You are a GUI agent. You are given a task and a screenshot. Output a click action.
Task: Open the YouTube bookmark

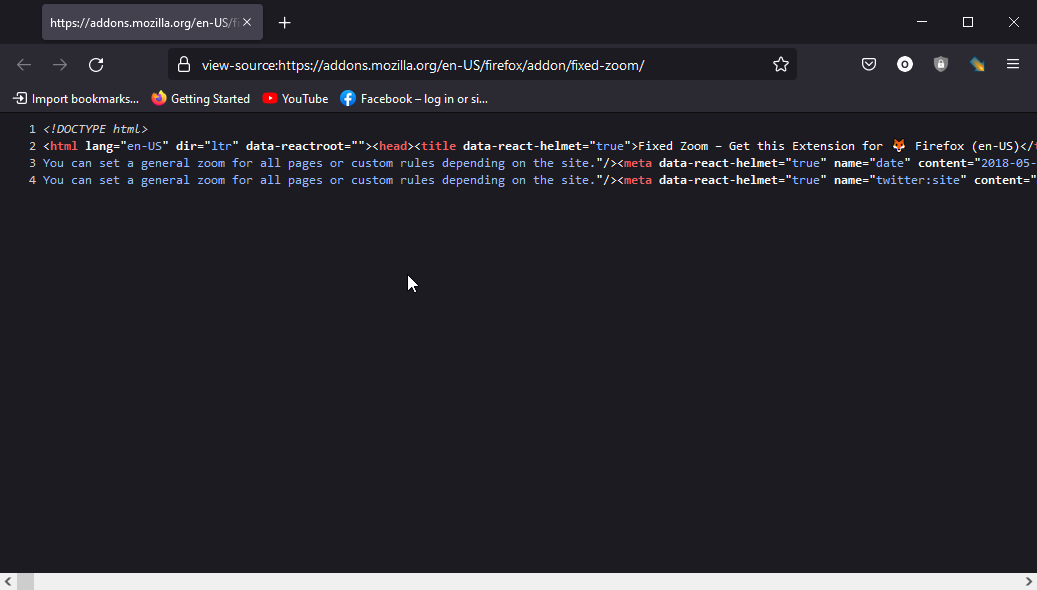296,99
